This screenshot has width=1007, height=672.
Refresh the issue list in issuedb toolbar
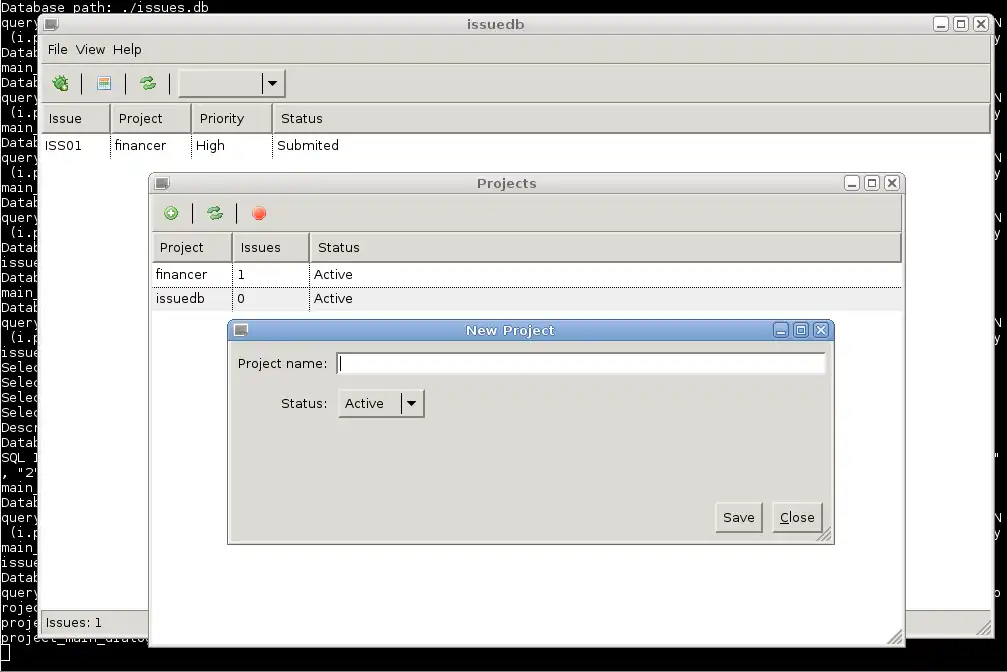click(x=148, y=83)
